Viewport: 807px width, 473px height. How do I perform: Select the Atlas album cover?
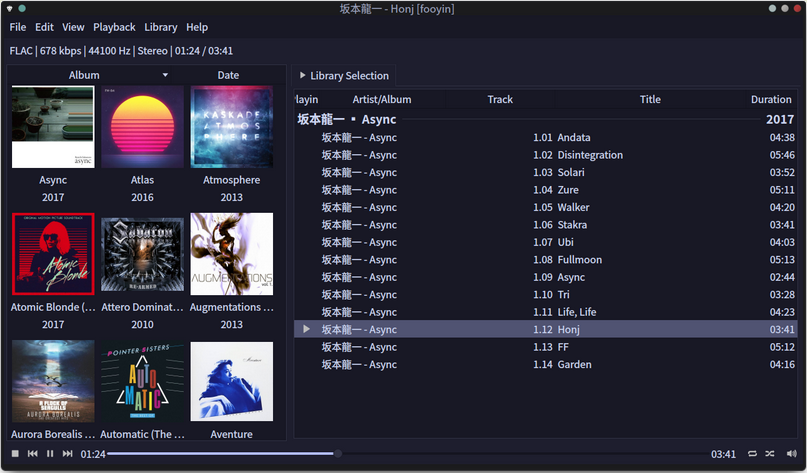tap(143, 127)
